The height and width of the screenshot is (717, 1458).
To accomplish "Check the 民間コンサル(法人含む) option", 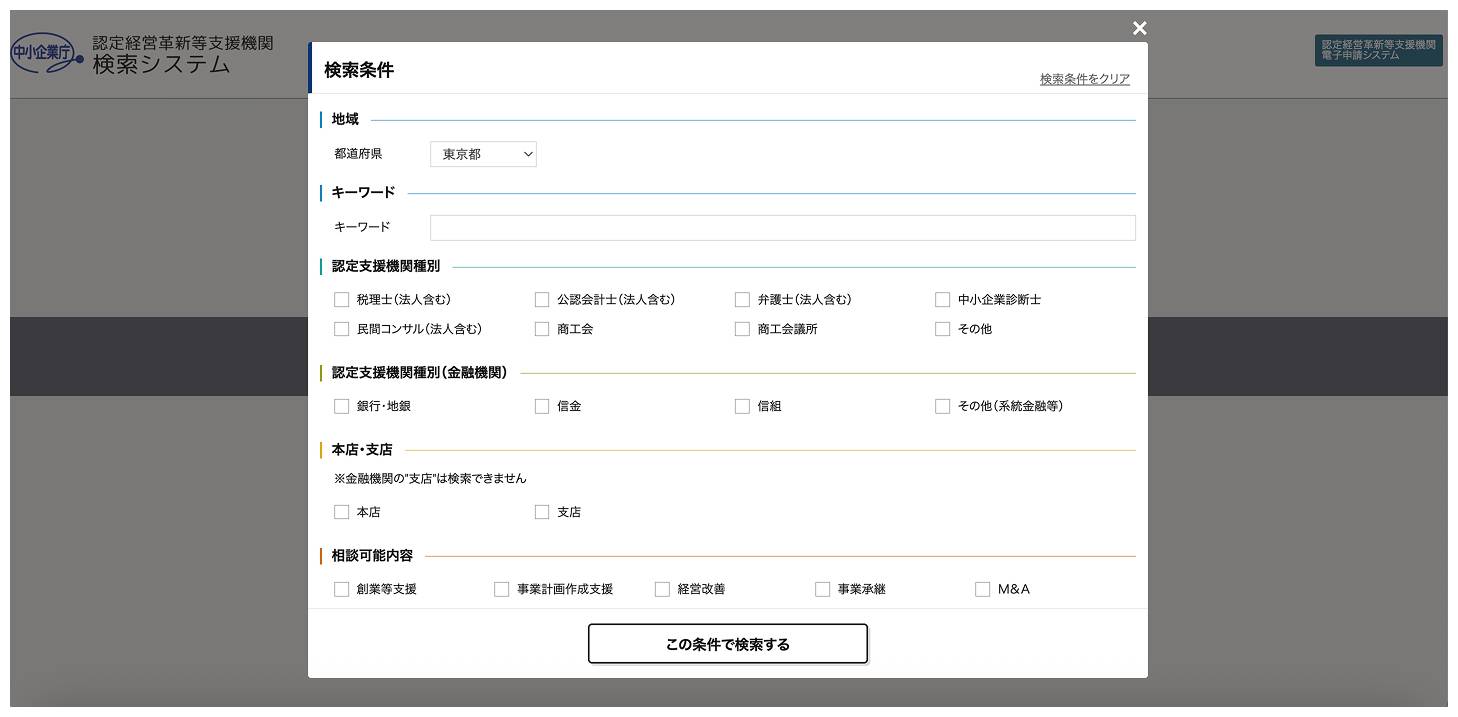I will pos(342,329).
